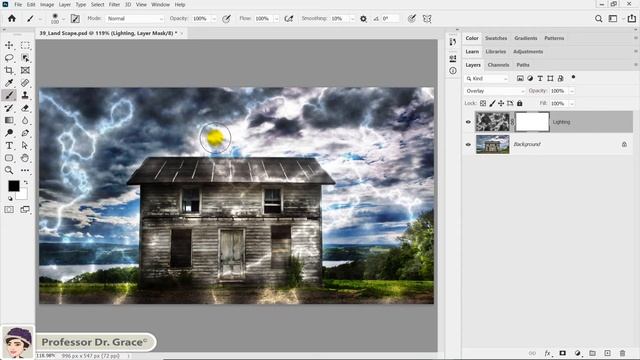Toggle pressure for size
The image size is (640, 360).
412,19
